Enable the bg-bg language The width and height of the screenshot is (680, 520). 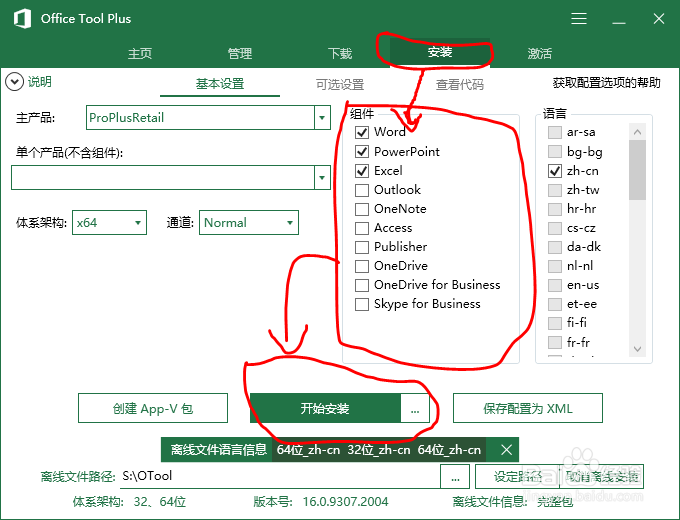coord(555,151)
